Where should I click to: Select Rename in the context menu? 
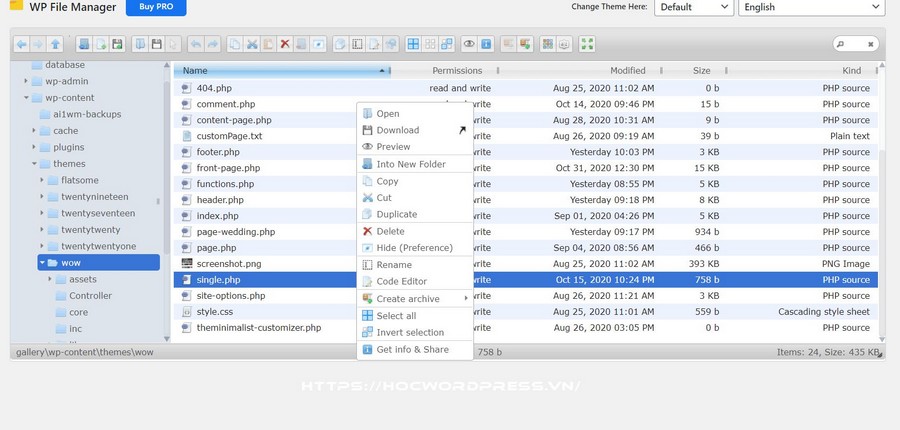coord(393,265)
